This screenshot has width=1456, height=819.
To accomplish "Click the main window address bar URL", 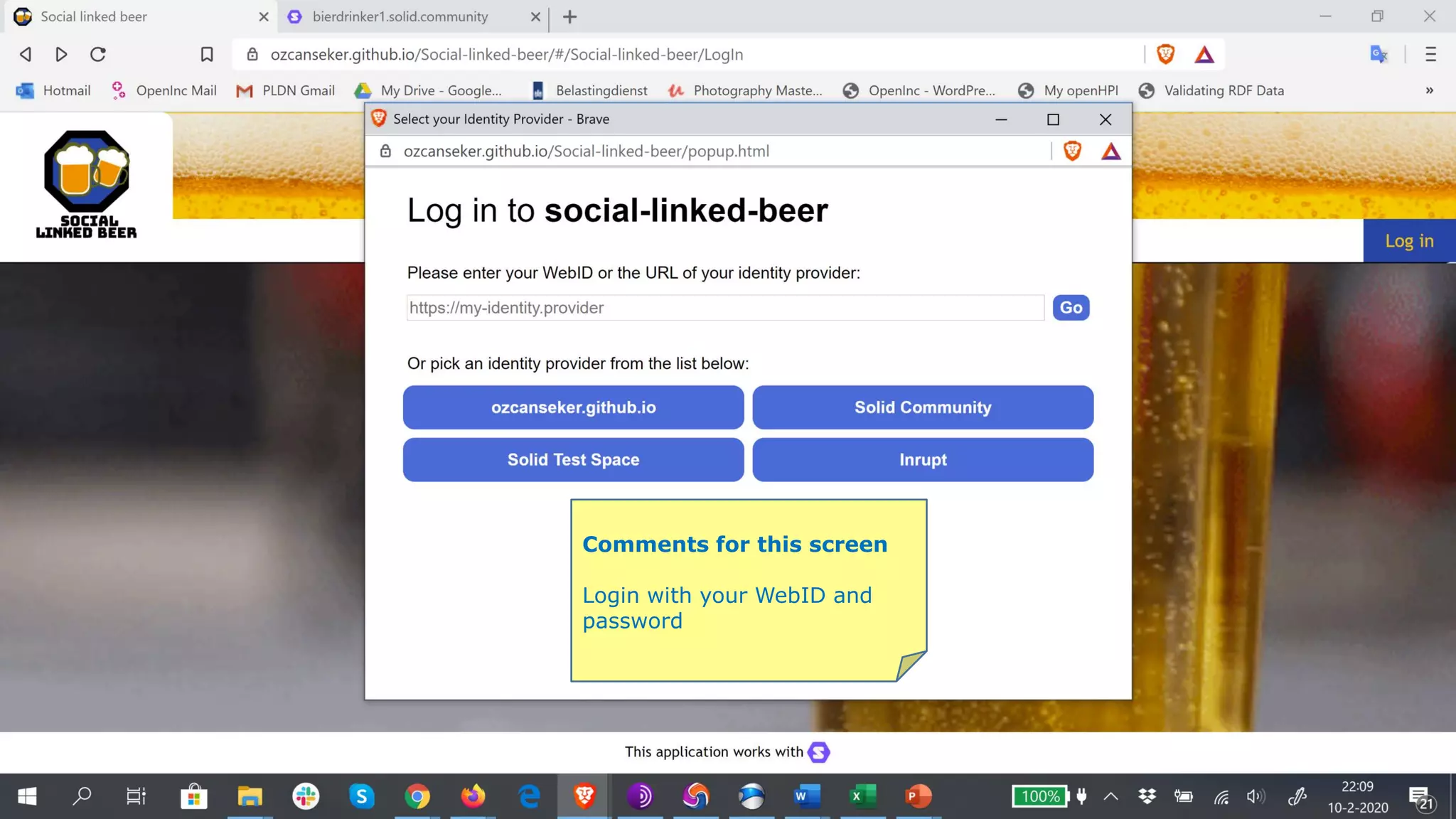I will (506, 54).
